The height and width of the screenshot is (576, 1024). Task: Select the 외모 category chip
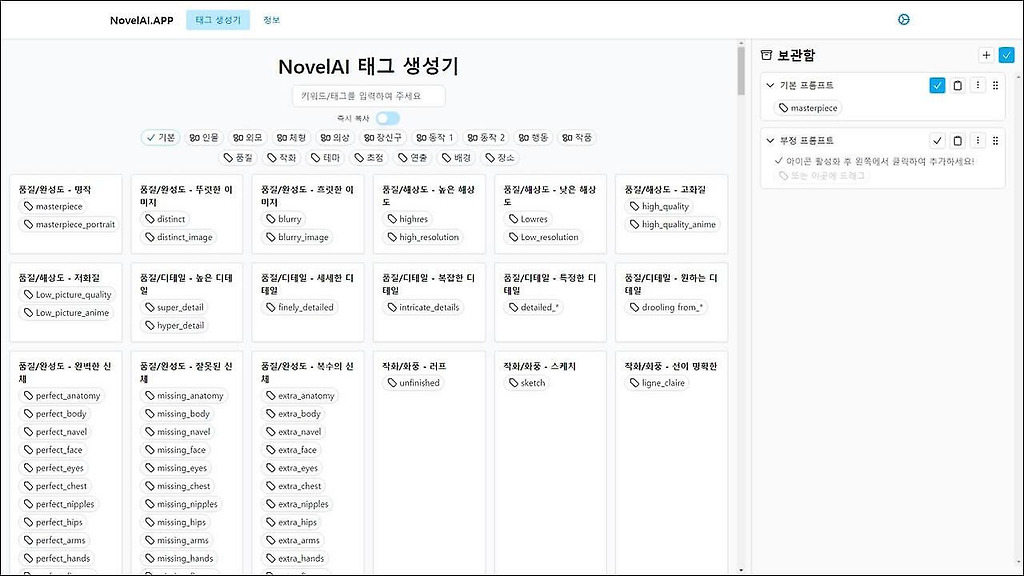[x=248, y=138]
